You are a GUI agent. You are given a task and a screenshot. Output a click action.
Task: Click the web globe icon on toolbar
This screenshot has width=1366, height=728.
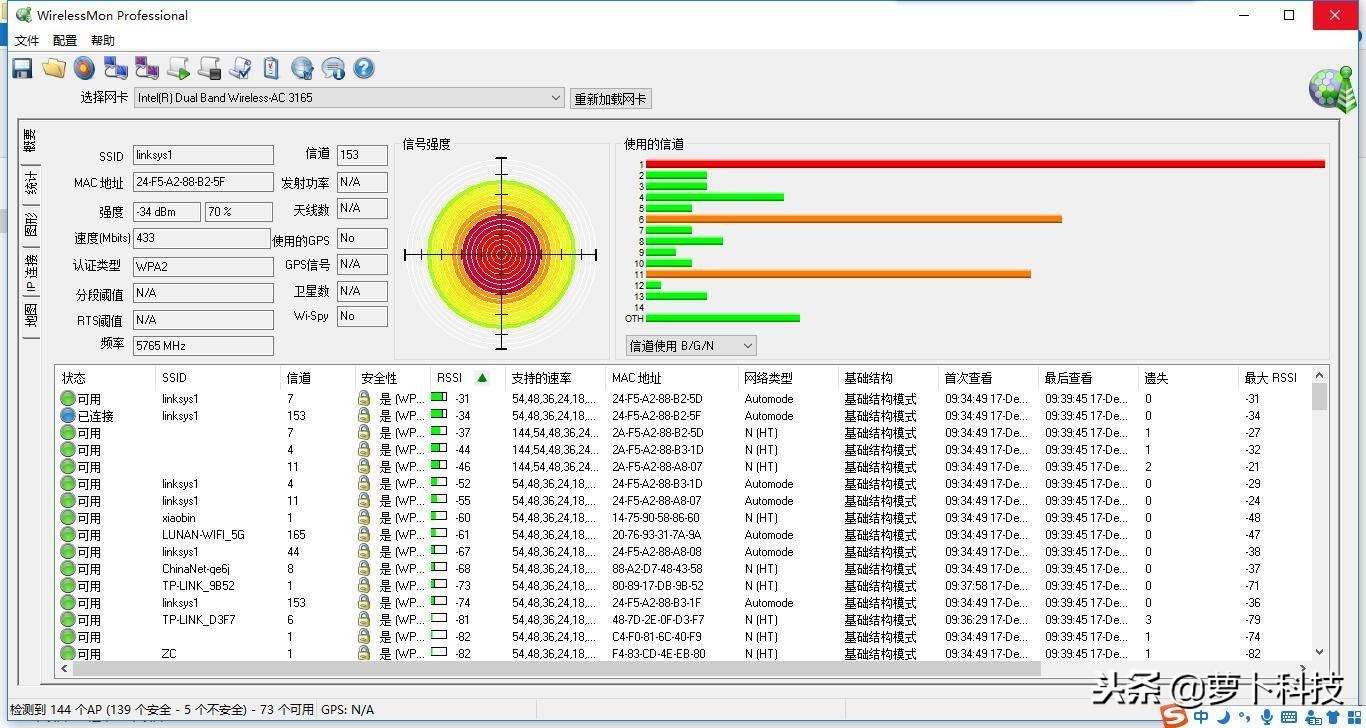(302, 68)
